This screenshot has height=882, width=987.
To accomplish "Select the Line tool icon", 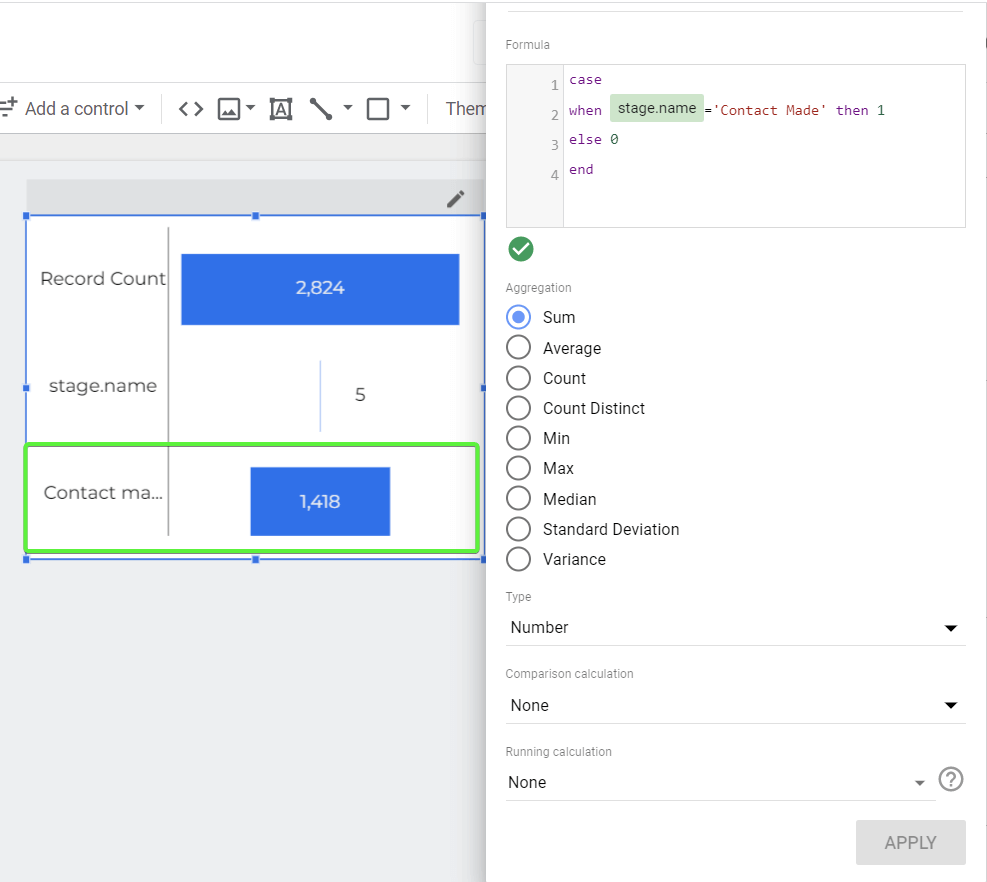I will 320,109.
